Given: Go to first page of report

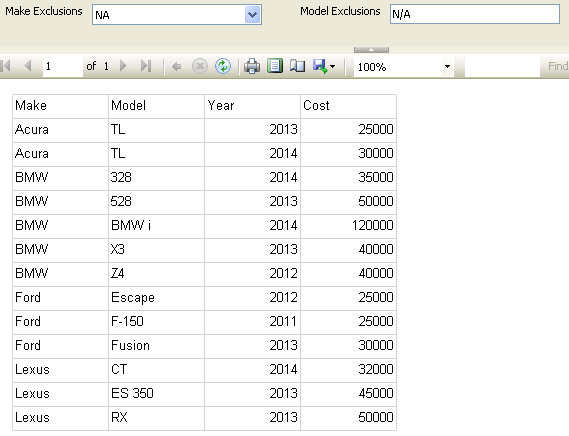Looking at the screenshot, I should pyautogui.click(x=6, y=66).
